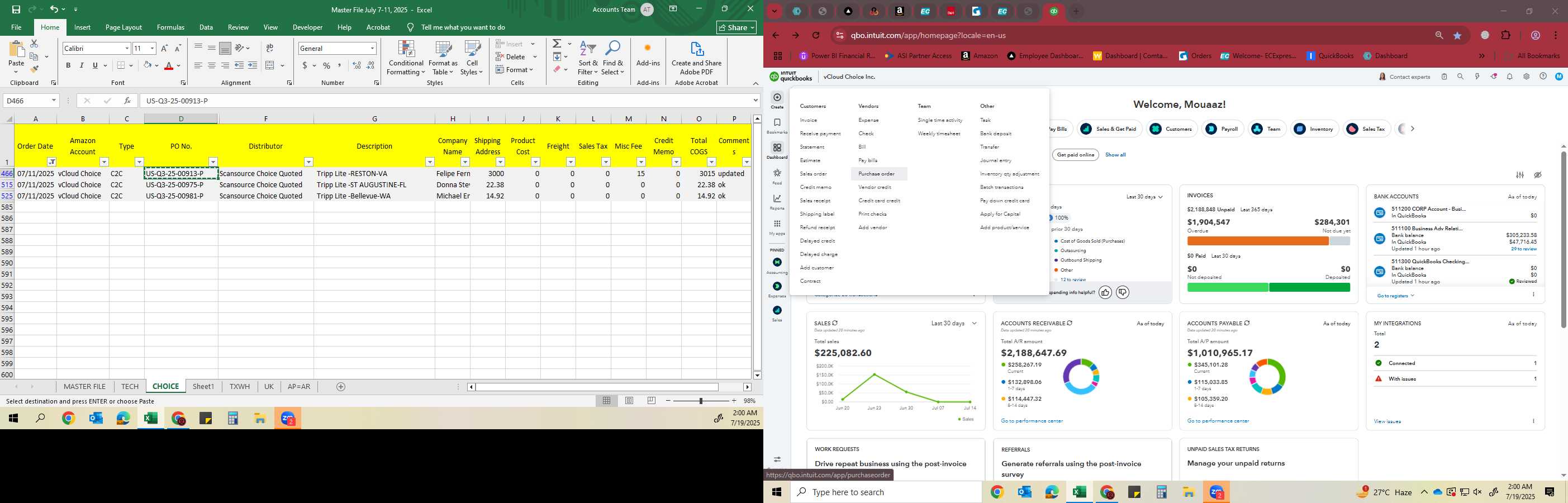1568x503 pixels.
Task: Click the red Font Color button
Action: point(169,66)
